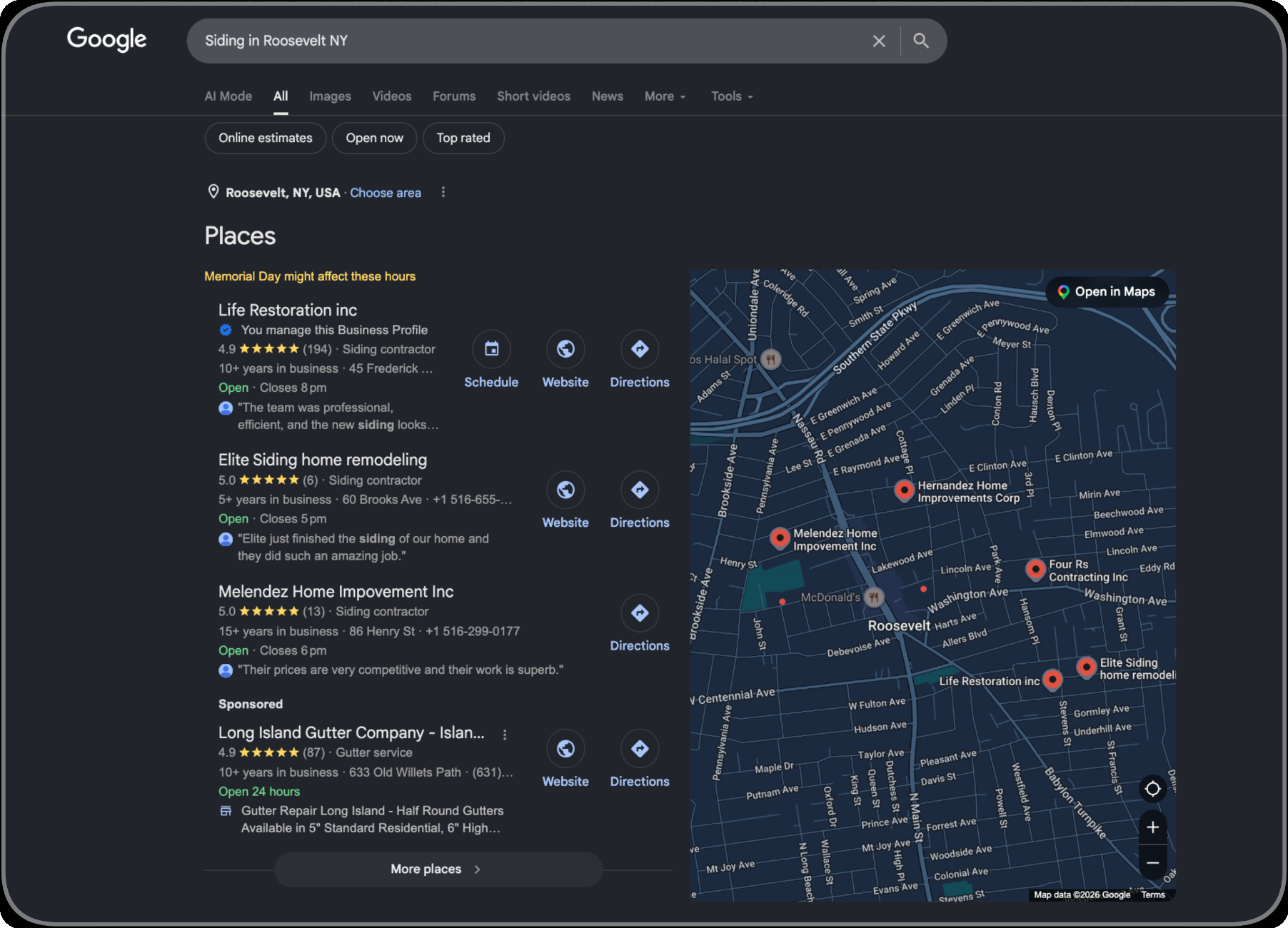Zoom in on the map with plus button
Image resolution: width=1288 pixels, height=928 pixels.
point(1152,827)
